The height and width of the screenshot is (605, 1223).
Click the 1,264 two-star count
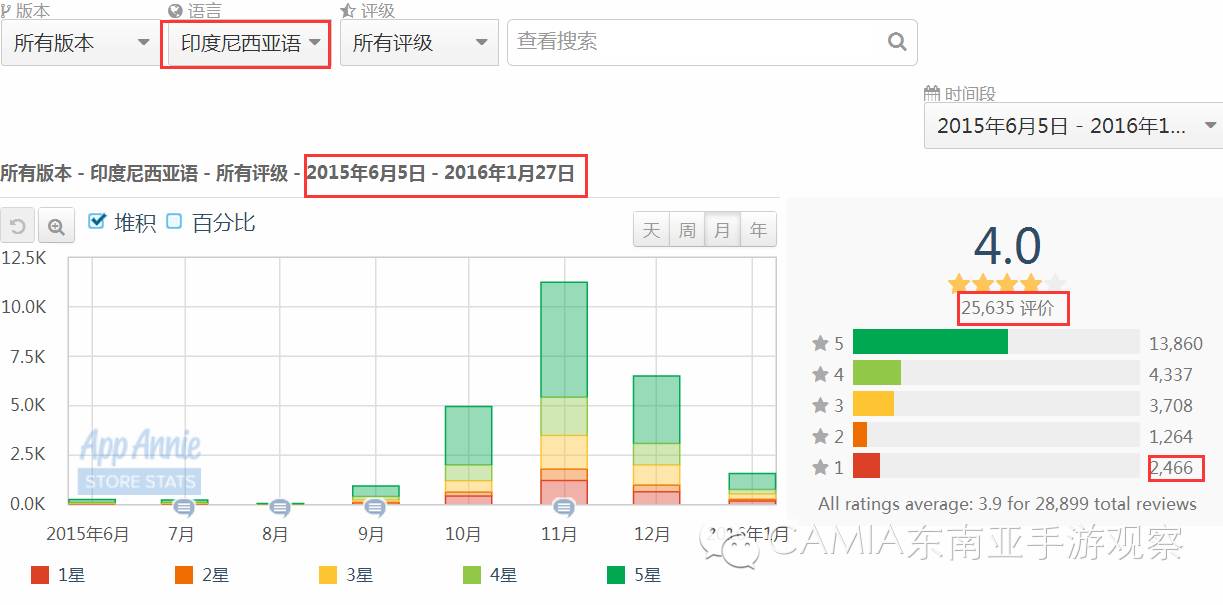coord(1171,437)
